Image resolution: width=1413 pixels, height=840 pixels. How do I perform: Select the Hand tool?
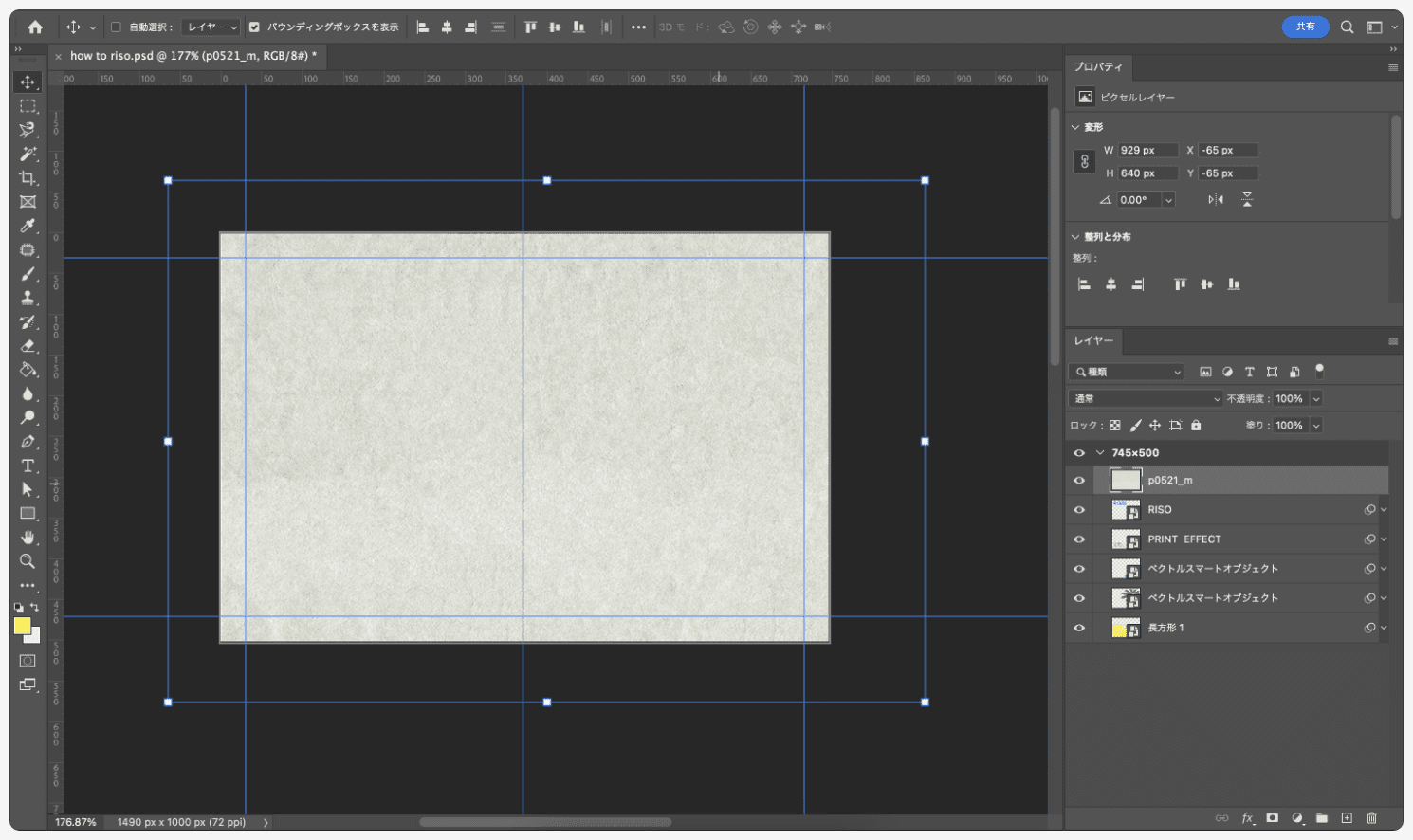(x=28, y=538)
